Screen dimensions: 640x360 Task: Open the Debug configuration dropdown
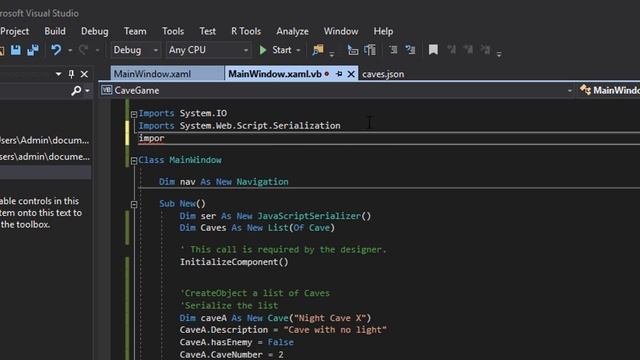(136, 50)
